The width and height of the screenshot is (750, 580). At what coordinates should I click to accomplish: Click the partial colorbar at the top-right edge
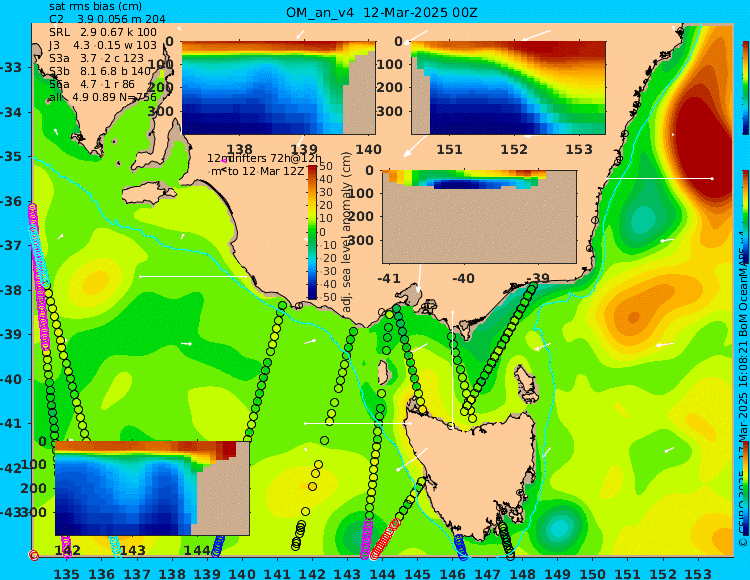coord(746,88)
